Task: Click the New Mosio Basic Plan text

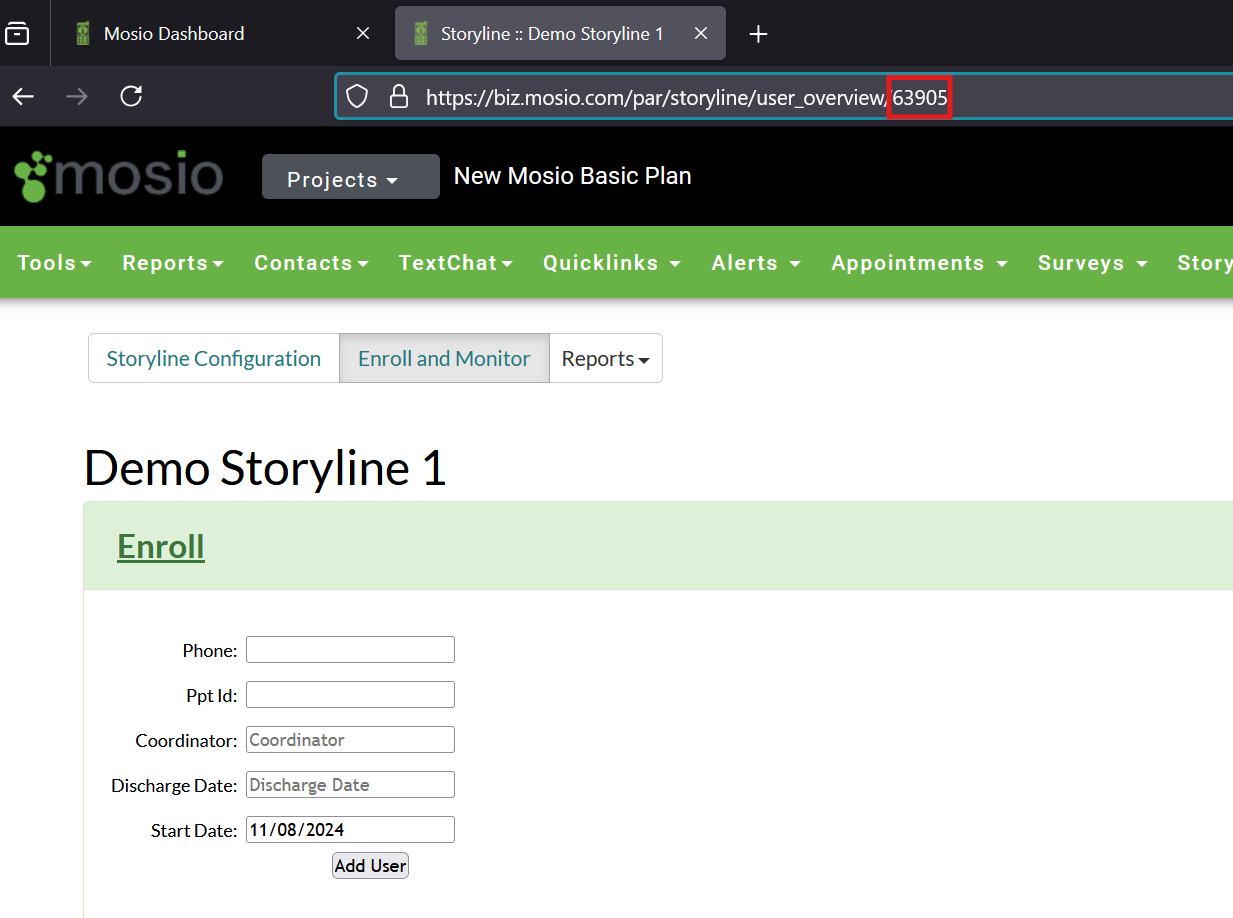Action: pyautogui.click(x=572, y=176)
